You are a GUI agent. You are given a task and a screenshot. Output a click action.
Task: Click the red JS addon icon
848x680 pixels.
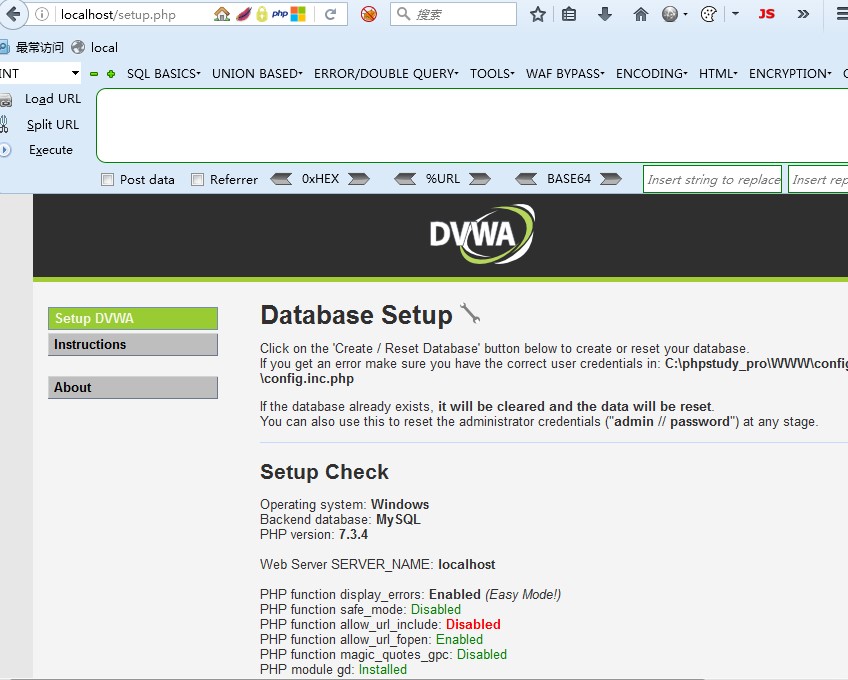766,14
